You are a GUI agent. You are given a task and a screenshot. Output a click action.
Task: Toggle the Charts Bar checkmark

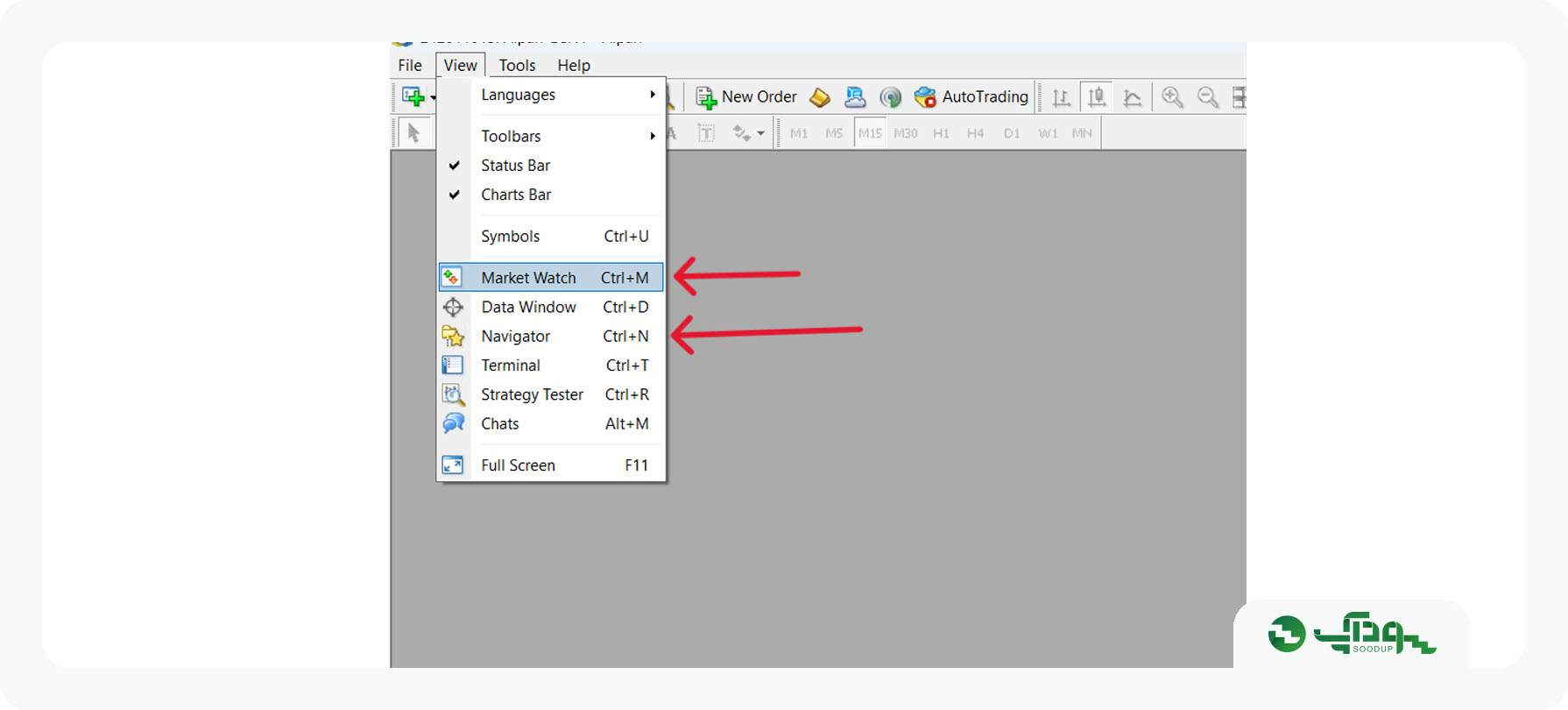coord(454,195)
